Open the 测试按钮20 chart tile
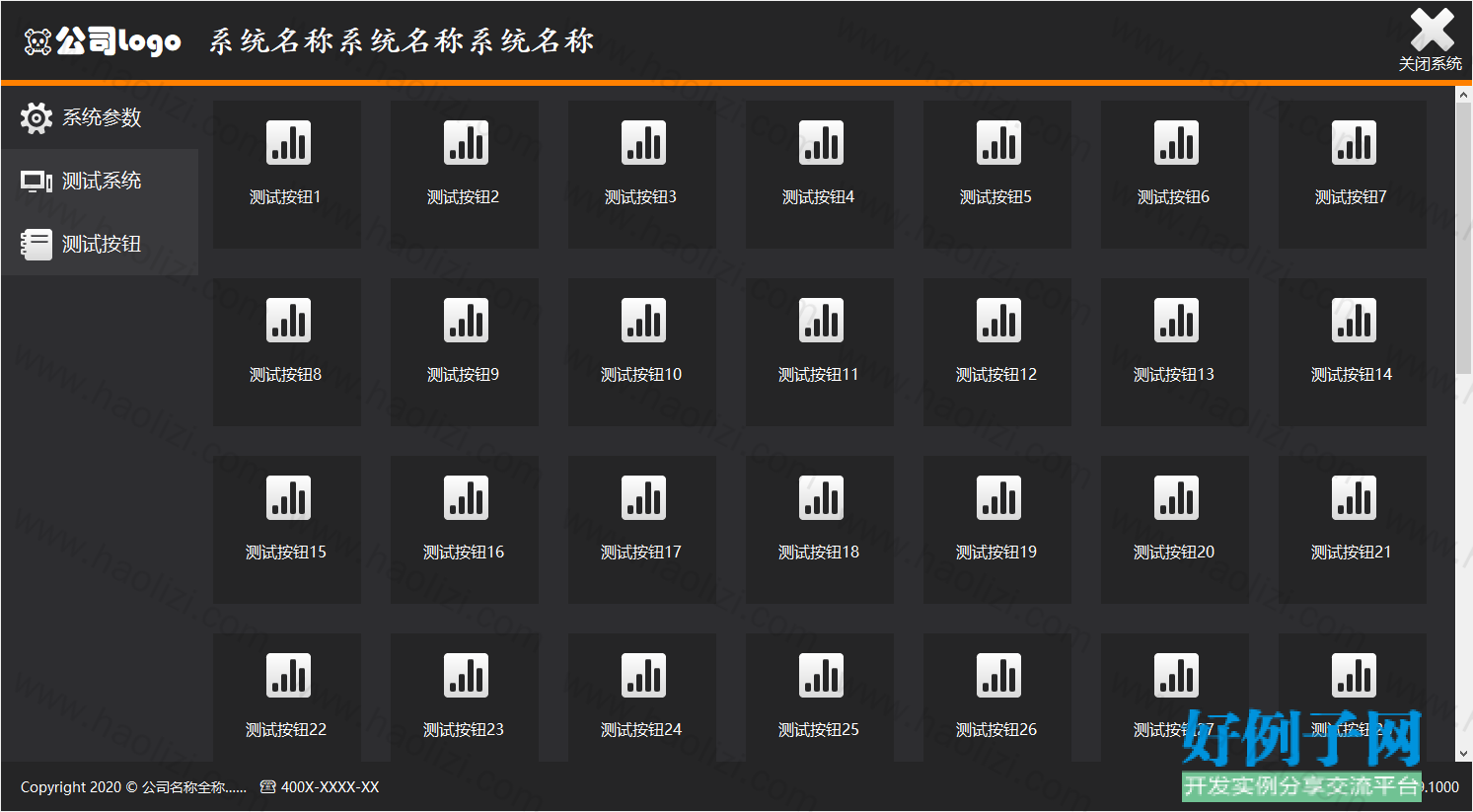Screen dimensions: 1473x812 [1175, 529]
